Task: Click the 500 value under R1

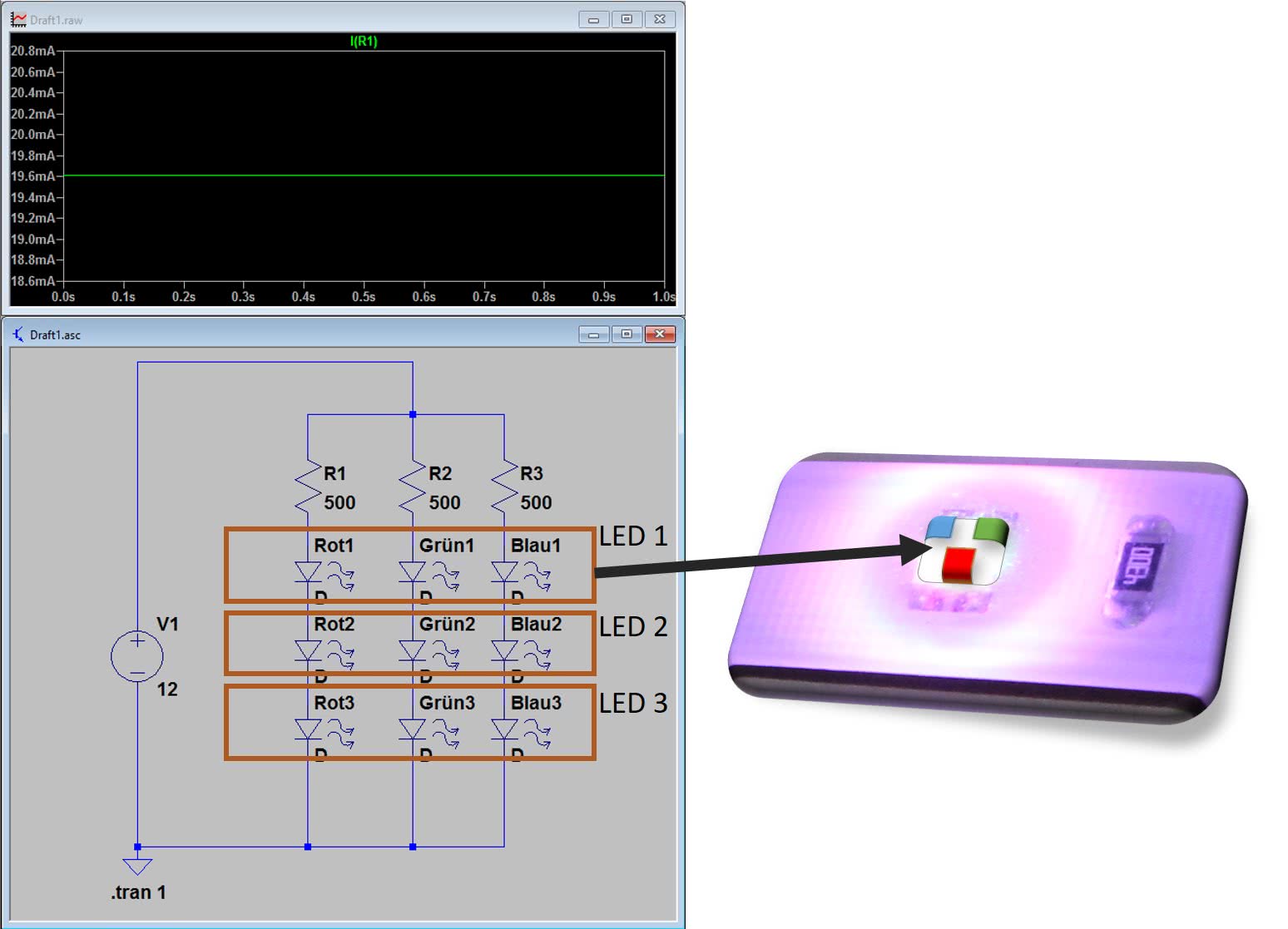Action: coord(339,502)
